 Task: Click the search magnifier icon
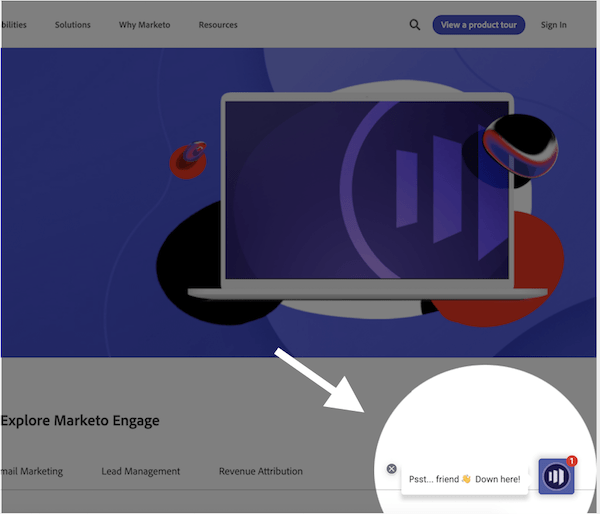pos(415,25)
